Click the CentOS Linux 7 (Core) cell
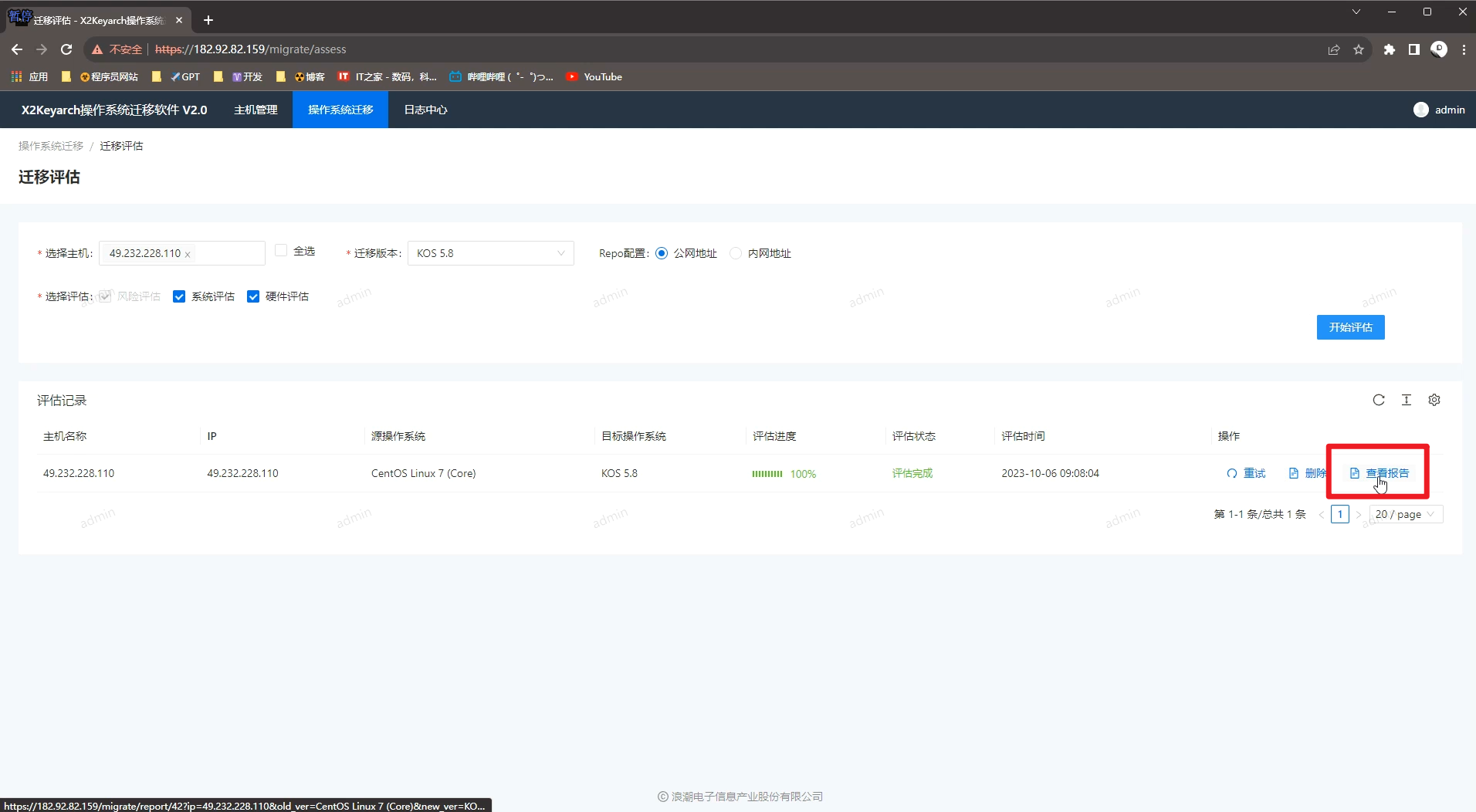The height and width of the screenshot is (812, 1476). click(x=423, y=473)
